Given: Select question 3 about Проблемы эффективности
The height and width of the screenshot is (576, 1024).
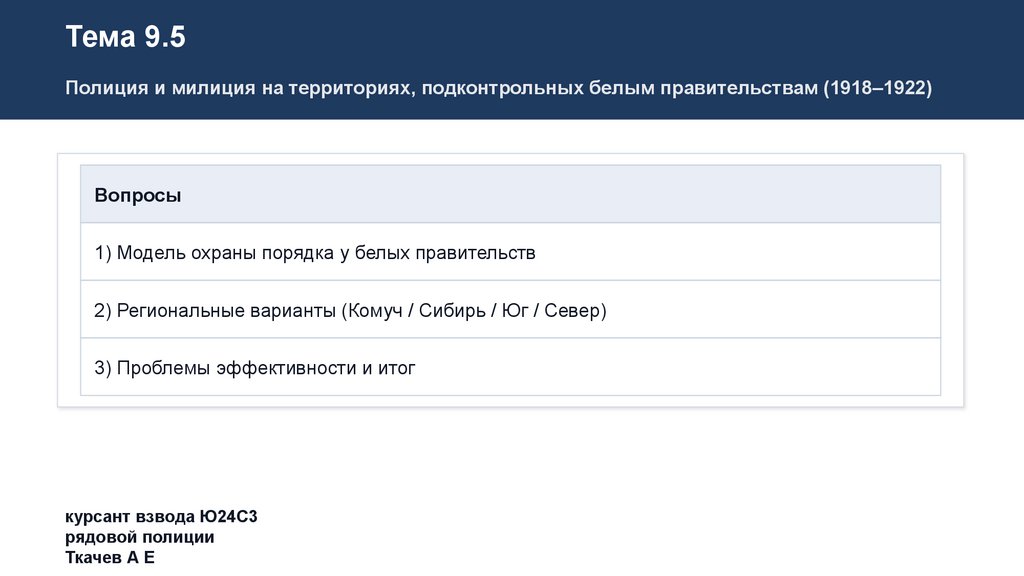Looking at the screenshot, I should pyautogui.click(x=255, y=368).
